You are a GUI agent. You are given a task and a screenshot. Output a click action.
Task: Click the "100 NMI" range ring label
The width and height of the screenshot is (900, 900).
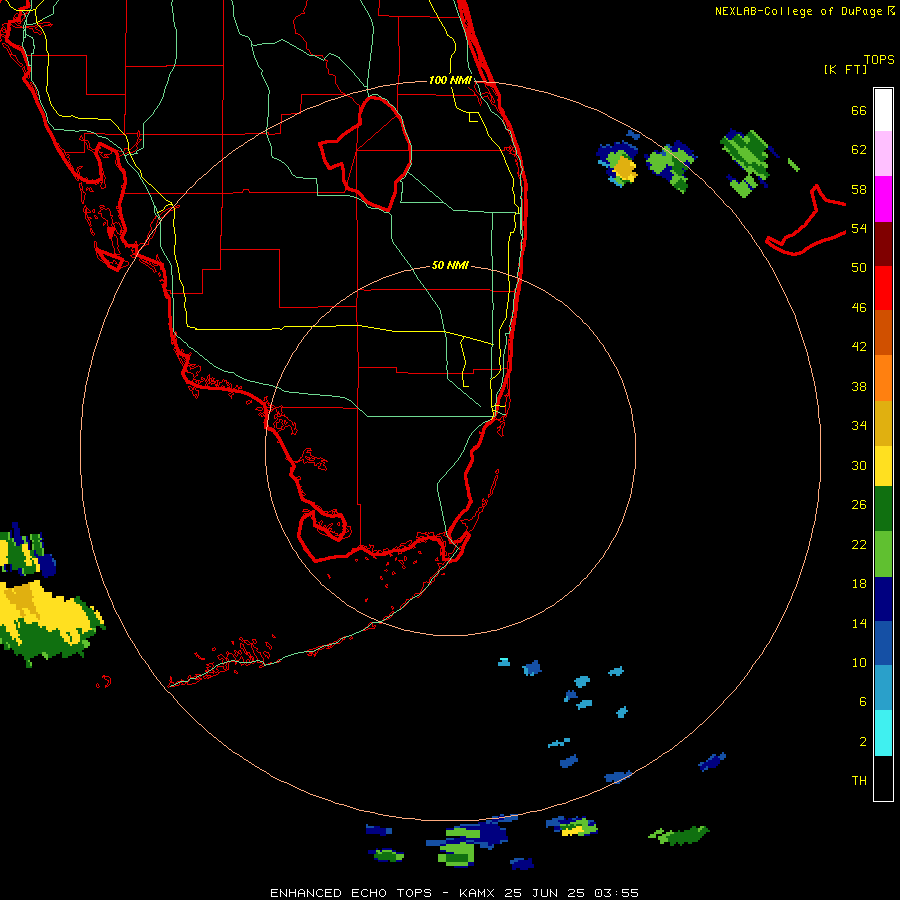point(450,80)
